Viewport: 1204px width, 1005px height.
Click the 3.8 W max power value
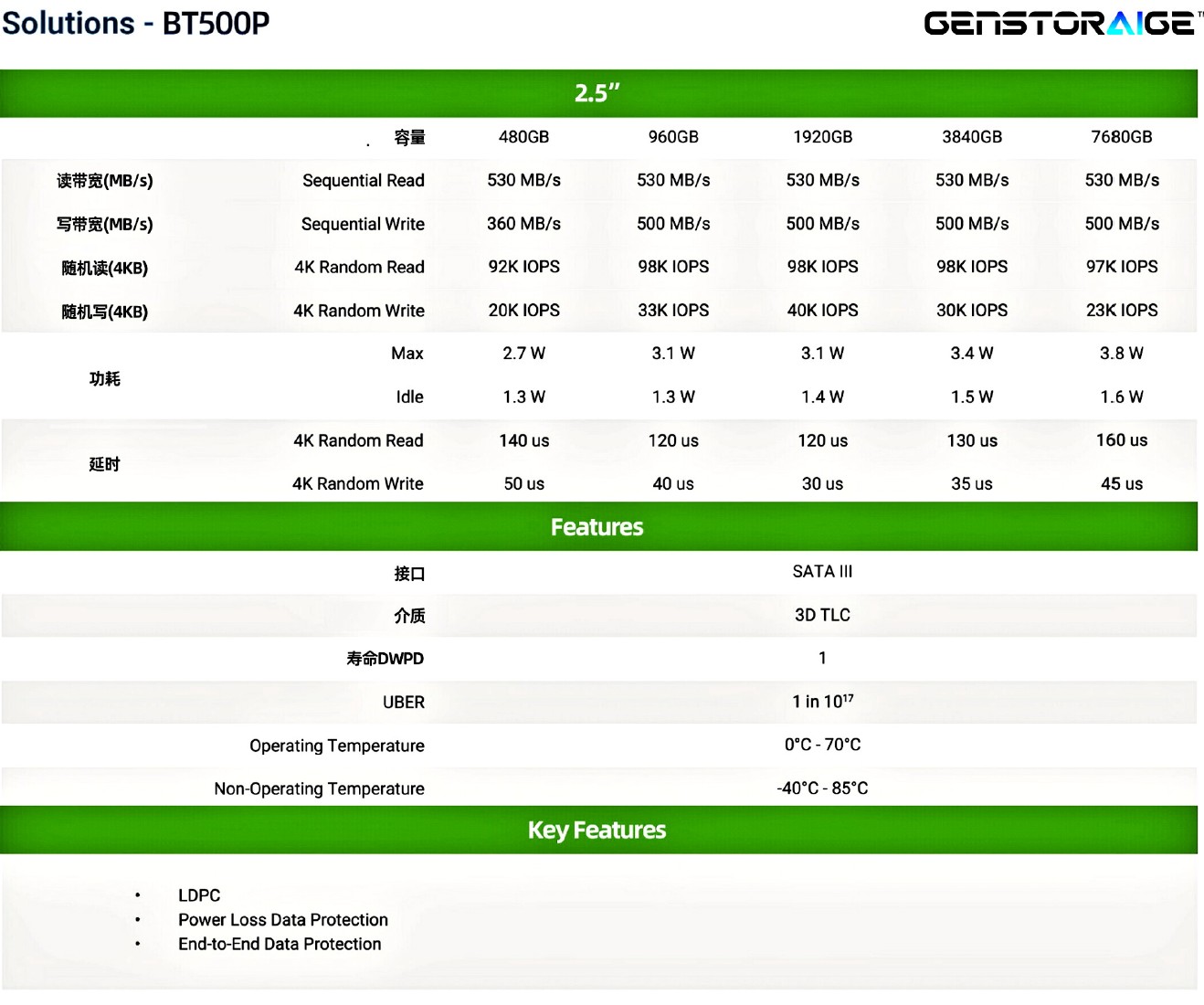point(1122,354)
